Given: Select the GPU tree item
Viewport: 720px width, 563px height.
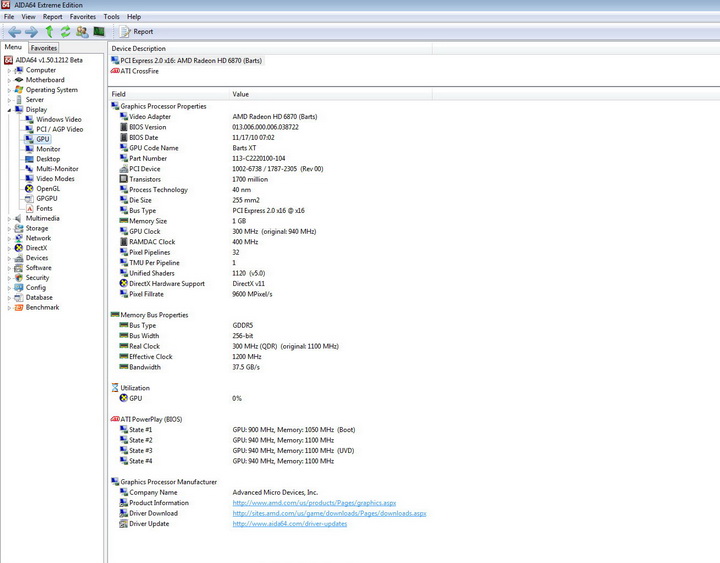Looking at the screenshot, I should 43,139.
